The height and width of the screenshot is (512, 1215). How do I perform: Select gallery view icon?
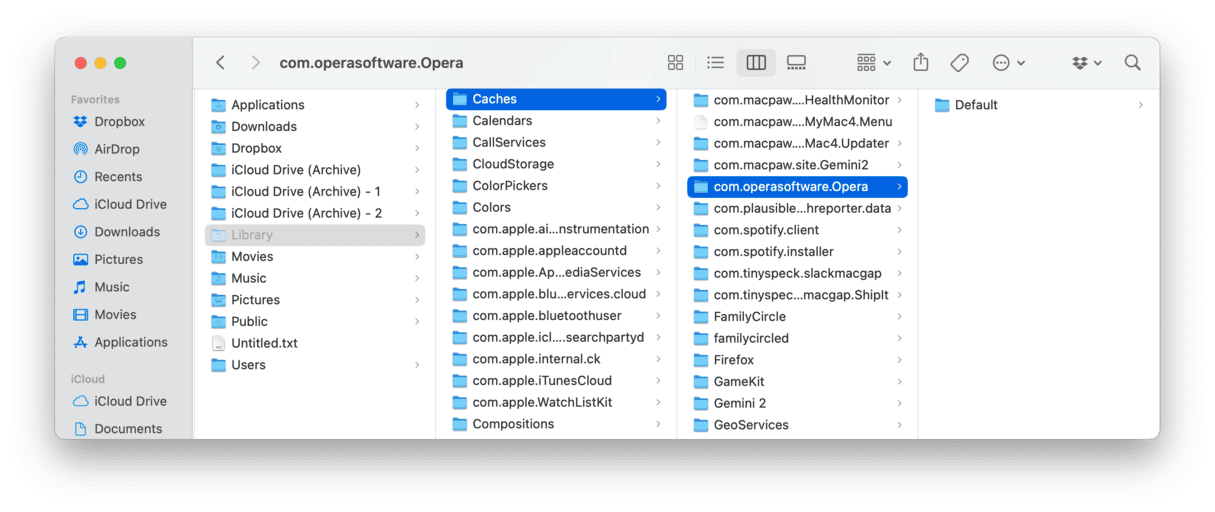(796, 63)
